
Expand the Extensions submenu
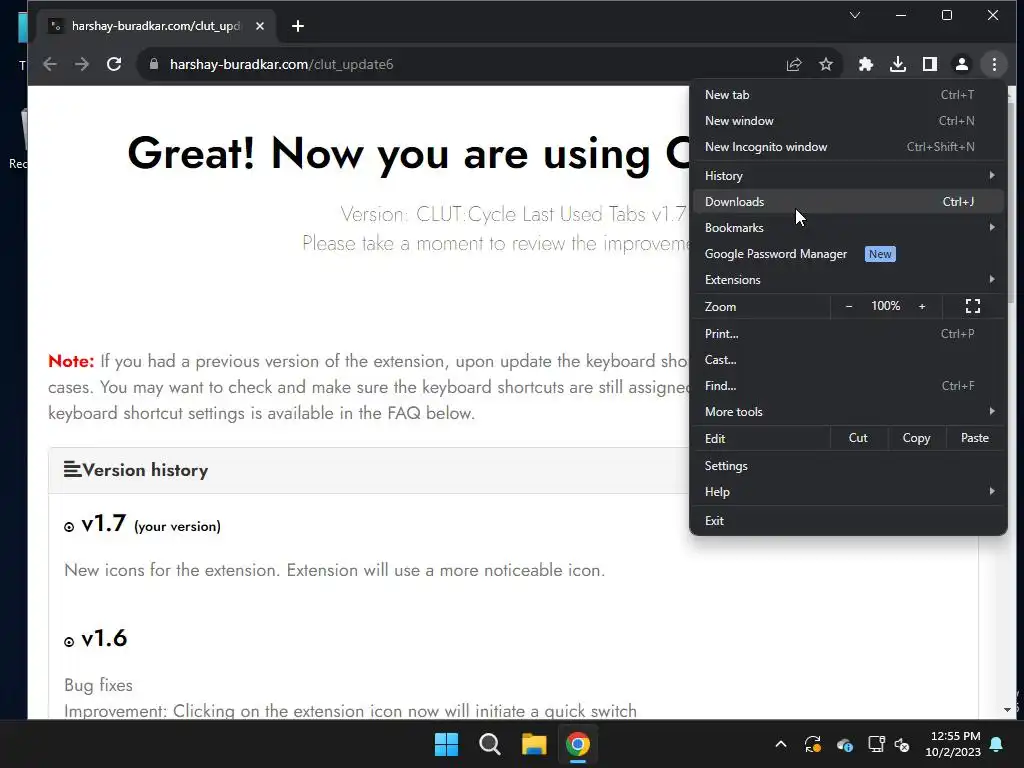pyautogui.click(x=848, y=280)
